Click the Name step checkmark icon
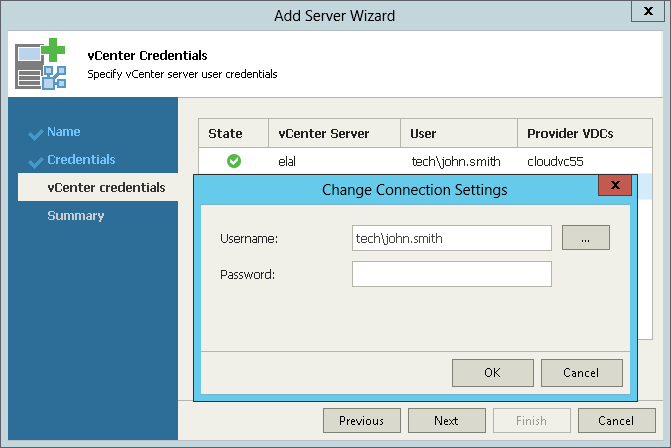Image resolution: width=671 pixels, height=448 pixels. 36,134
